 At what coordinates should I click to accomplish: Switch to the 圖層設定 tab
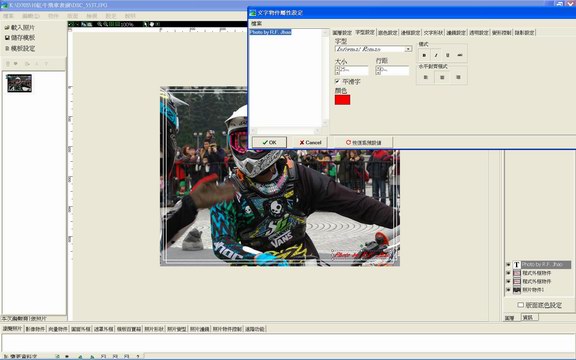[x=342, y=33]
